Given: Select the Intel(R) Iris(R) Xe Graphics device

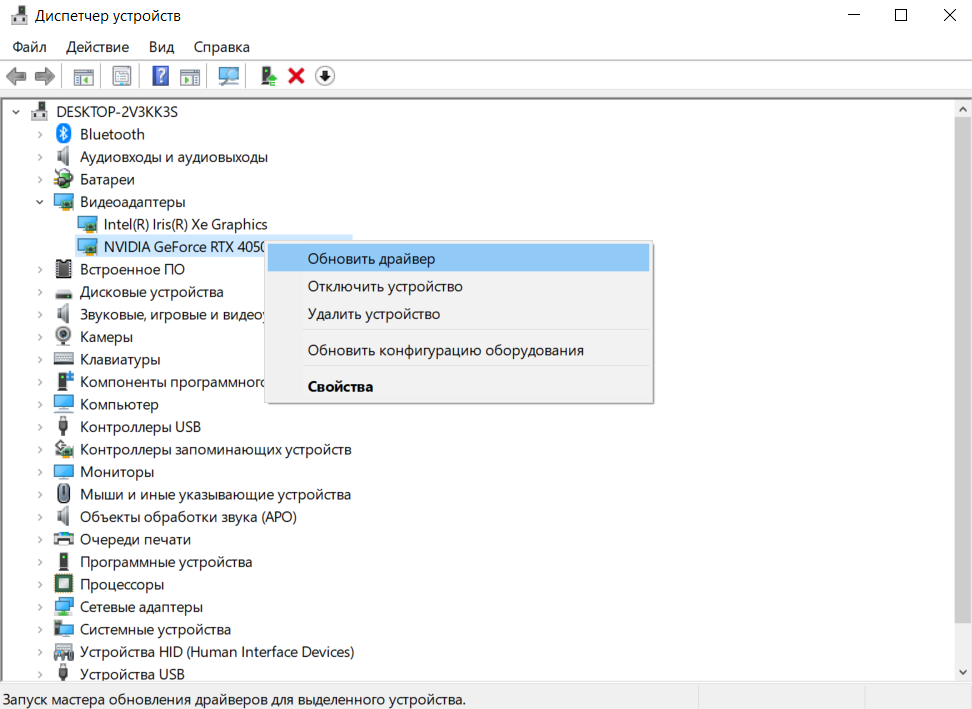Looking at the screenshot, I should 185,224.
